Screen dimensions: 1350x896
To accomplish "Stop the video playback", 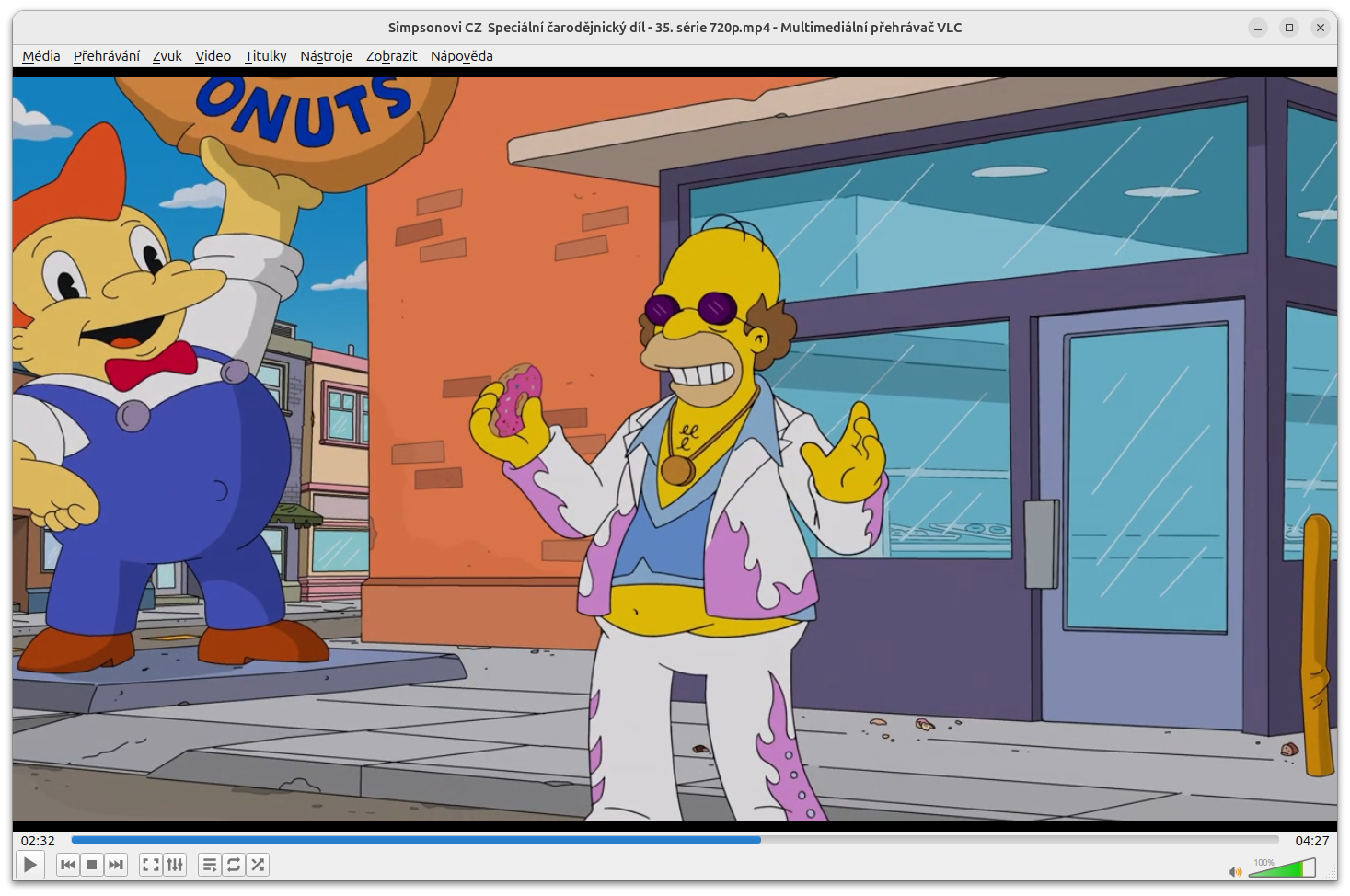I will point(92,865).
